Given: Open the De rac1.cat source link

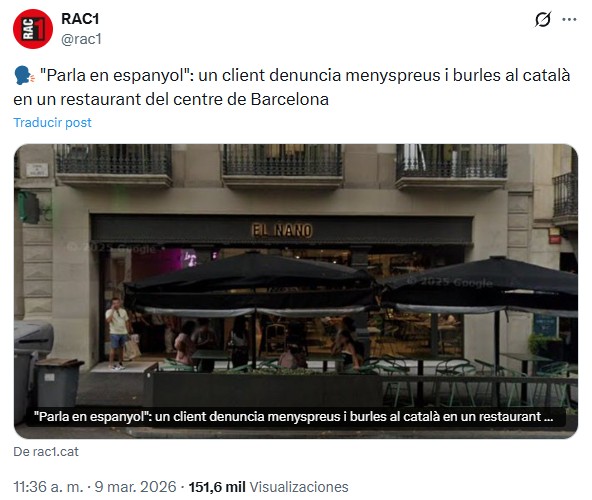Looking at the screenshot, I should (x=46, y=451).
